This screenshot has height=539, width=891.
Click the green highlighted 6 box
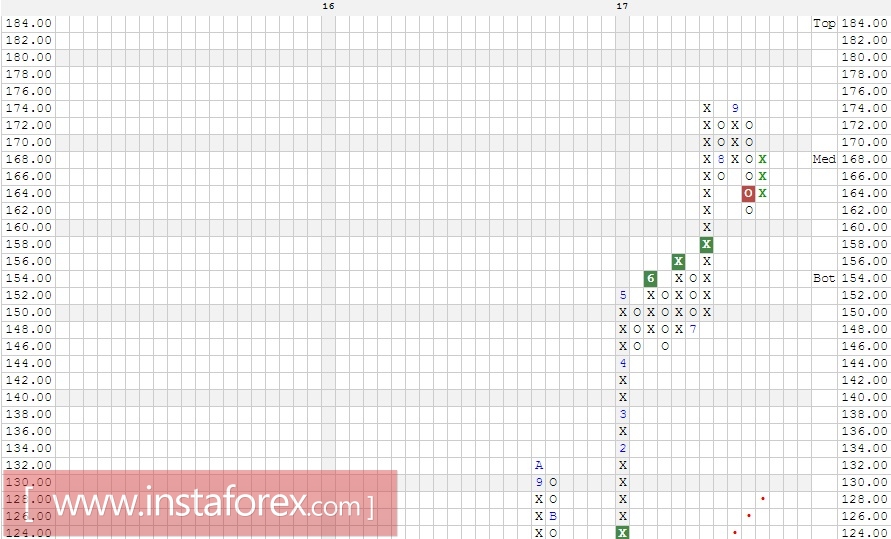[x=651, y=278]
